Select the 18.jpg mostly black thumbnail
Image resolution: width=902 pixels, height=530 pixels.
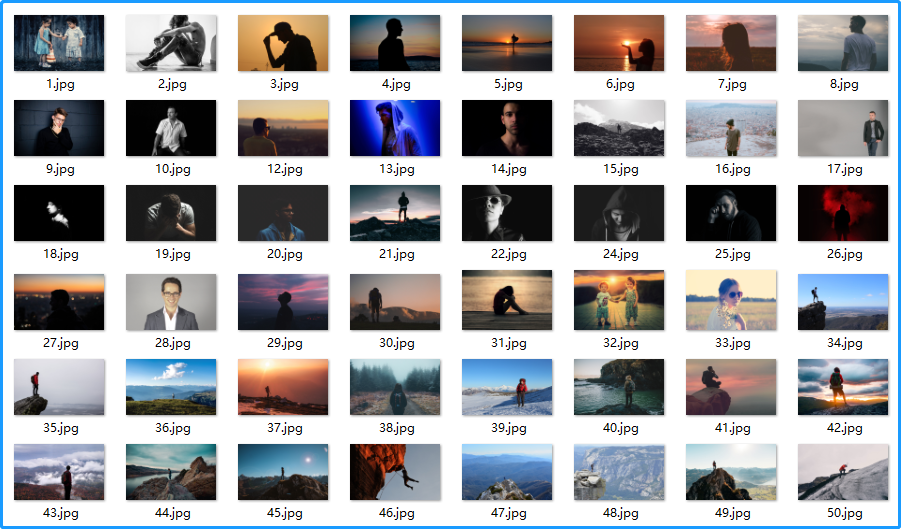click(x=59, y=213)
